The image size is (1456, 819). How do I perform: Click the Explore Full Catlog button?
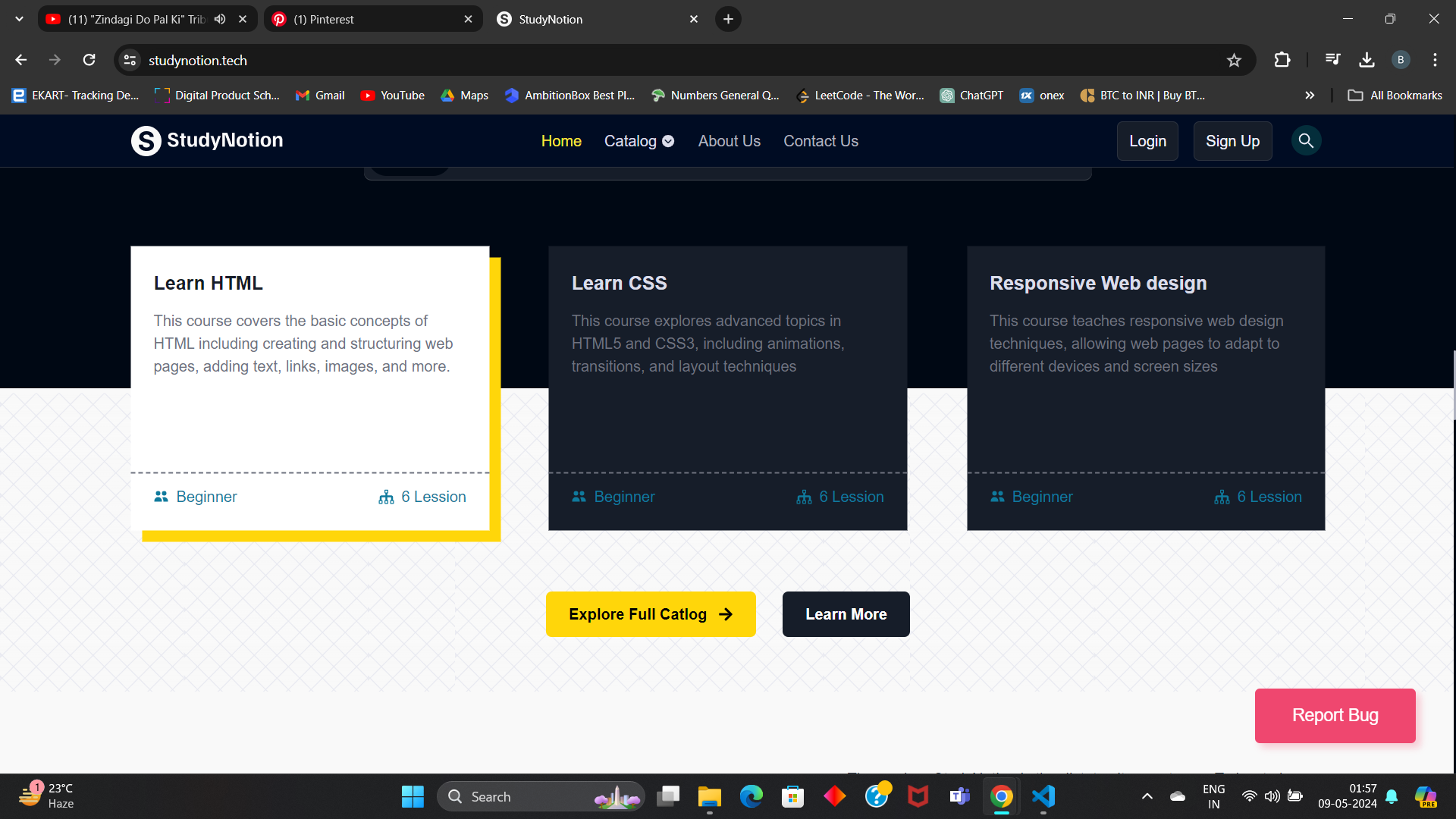pos(651,614)
